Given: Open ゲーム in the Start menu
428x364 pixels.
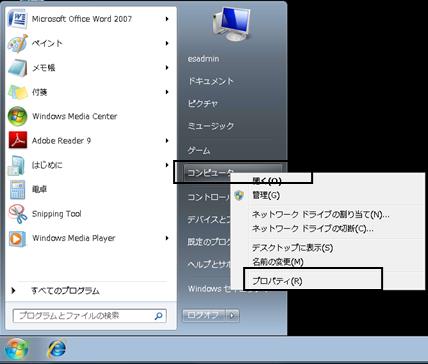Looking at the screenshot, I should coord(199,150).
